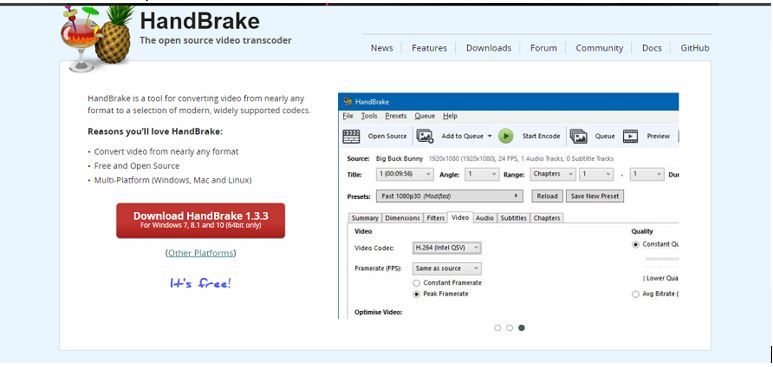Switch to the Dimensions tab
This screenshot has width=773, height=367.
(x=402, y=218)
